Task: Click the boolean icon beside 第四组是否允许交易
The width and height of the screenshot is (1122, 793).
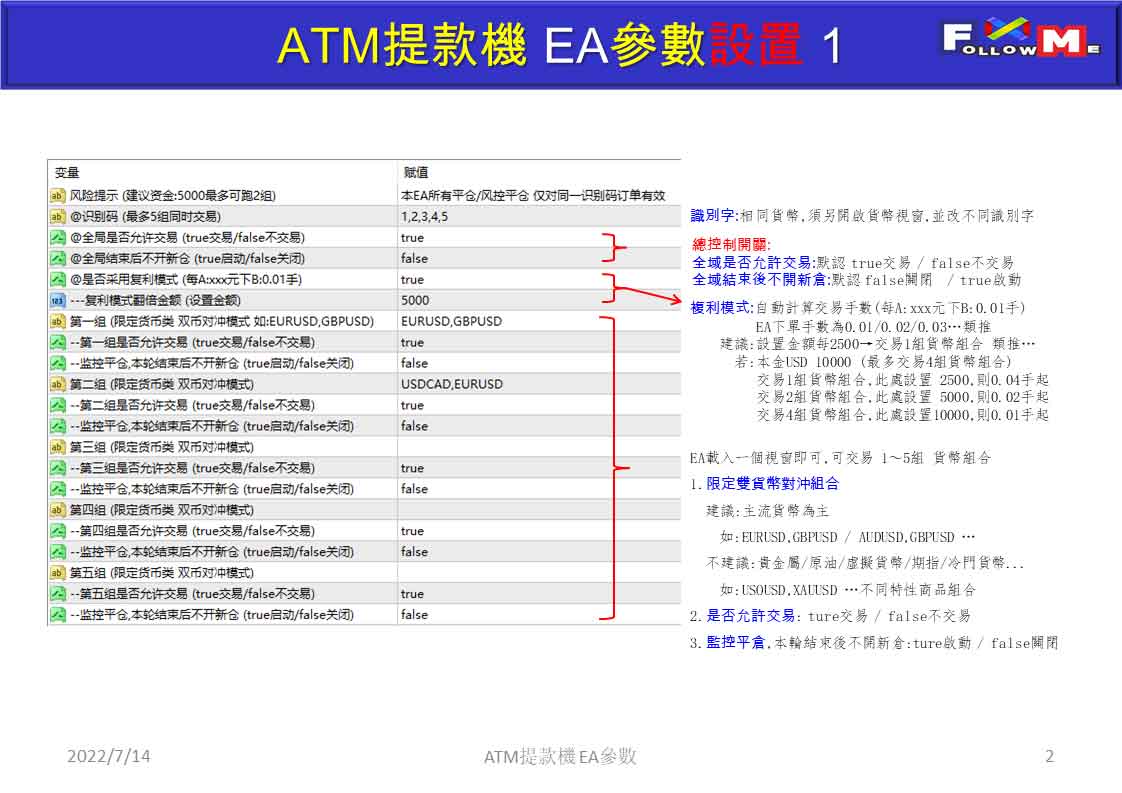Action: pos(57,531)
